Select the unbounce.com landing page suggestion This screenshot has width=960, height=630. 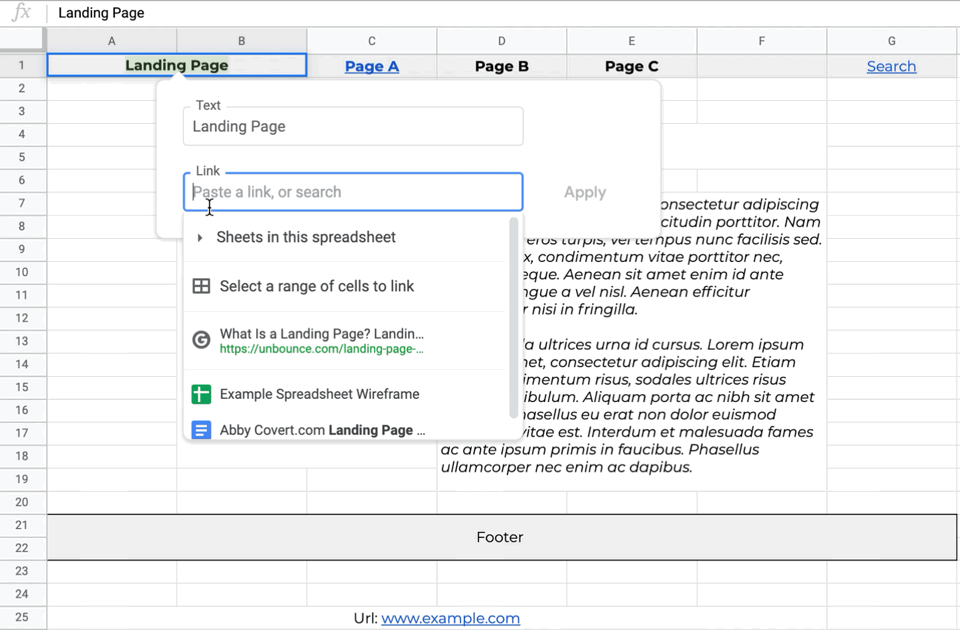(x=345, y=340)
